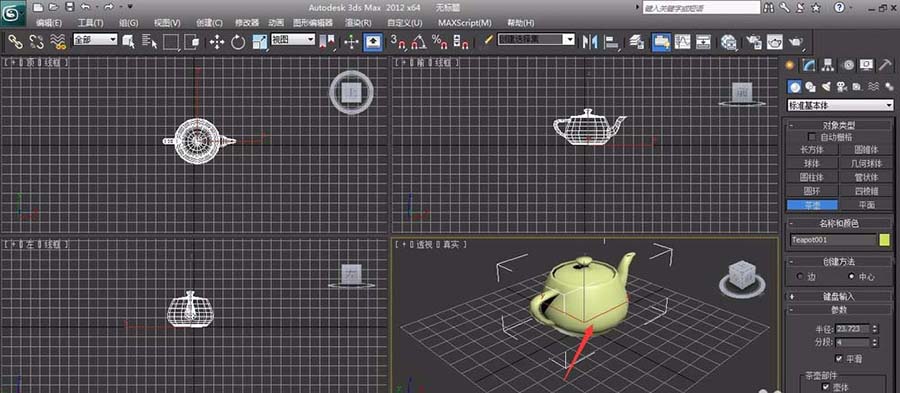This screenshot has height=393, width=900.
Task: Open the reference coordinate system dropdown 视图
Action: pos(293,39)
